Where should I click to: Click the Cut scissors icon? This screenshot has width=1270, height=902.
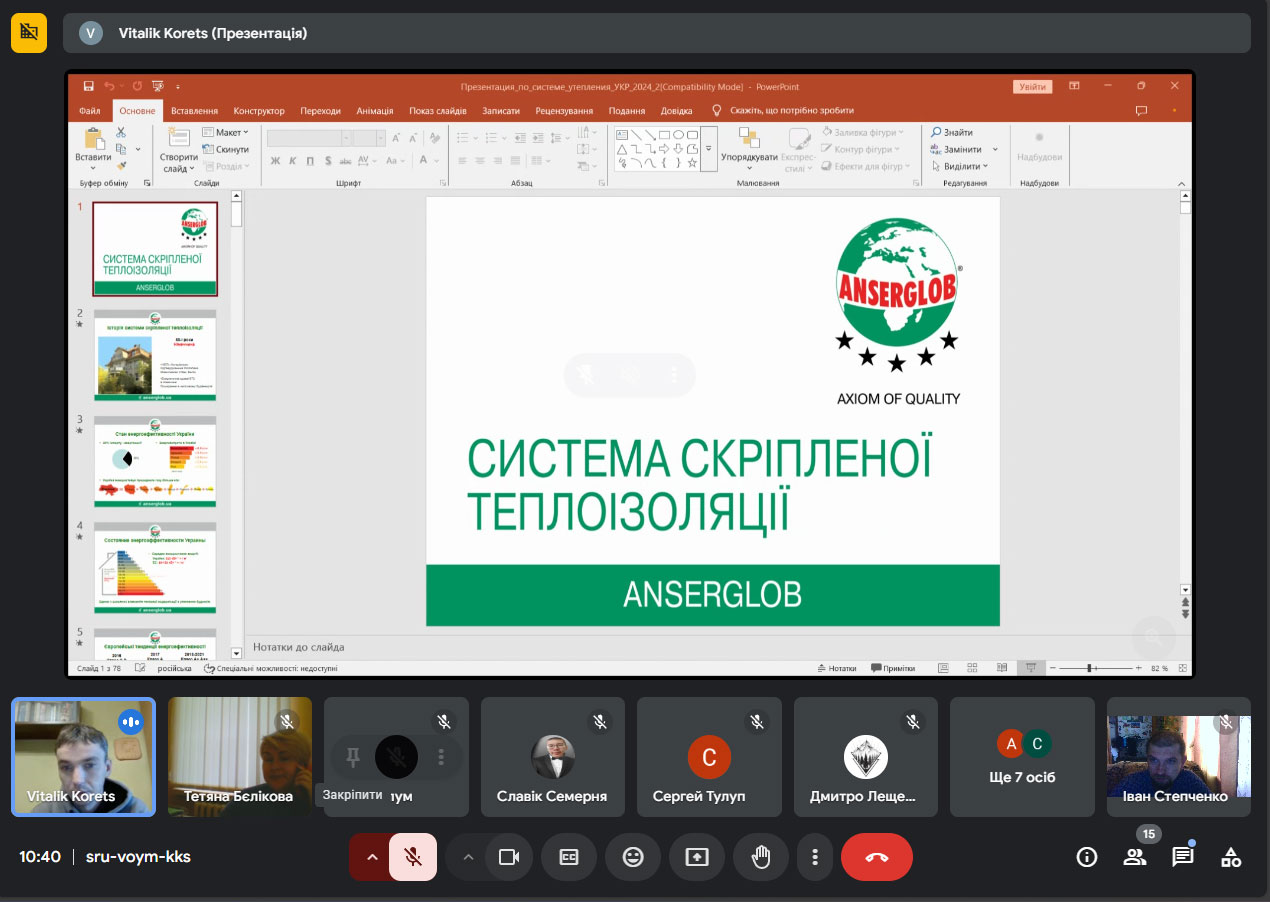[x=121, y=132]
